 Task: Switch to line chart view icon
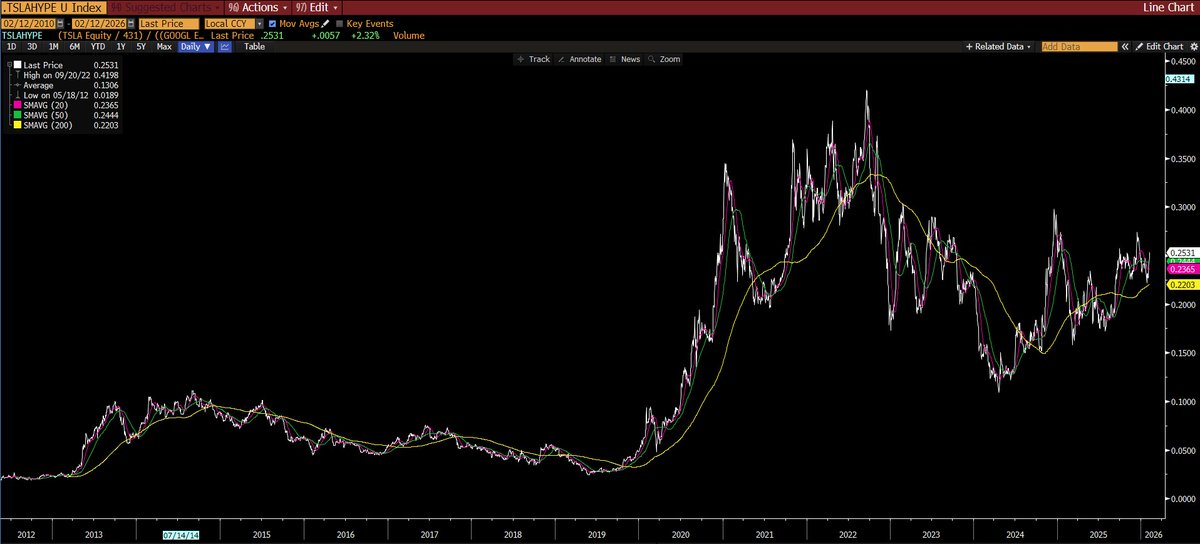click(x=225, y=47)
